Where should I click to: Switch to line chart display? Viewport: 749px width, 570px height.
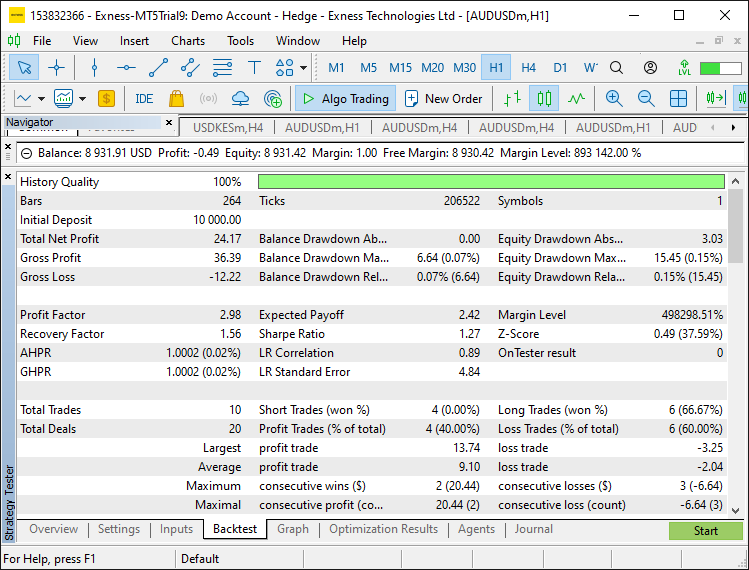[x=576, y=99]
